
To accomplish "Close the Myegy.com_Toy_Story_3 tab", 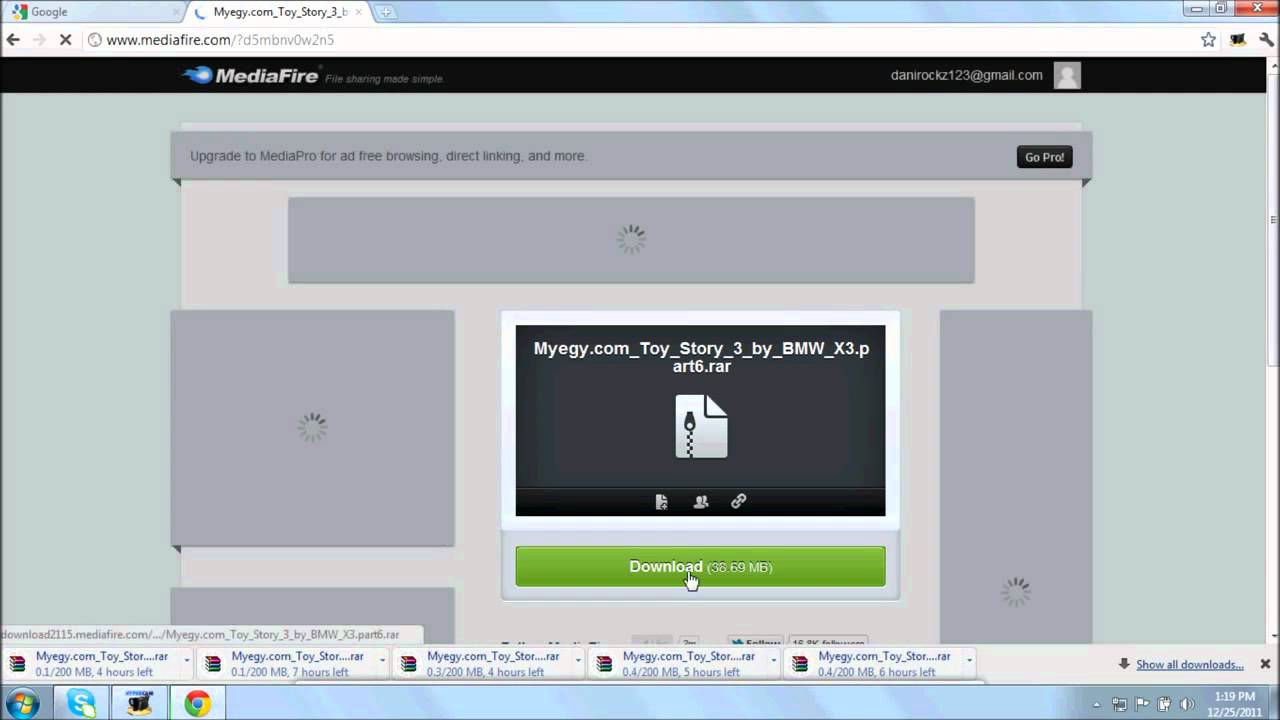I will 358,12.
